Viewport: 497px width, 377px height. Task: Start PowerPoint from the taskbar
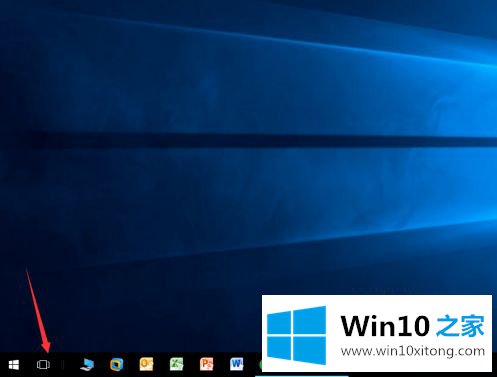tap(206, 364)
